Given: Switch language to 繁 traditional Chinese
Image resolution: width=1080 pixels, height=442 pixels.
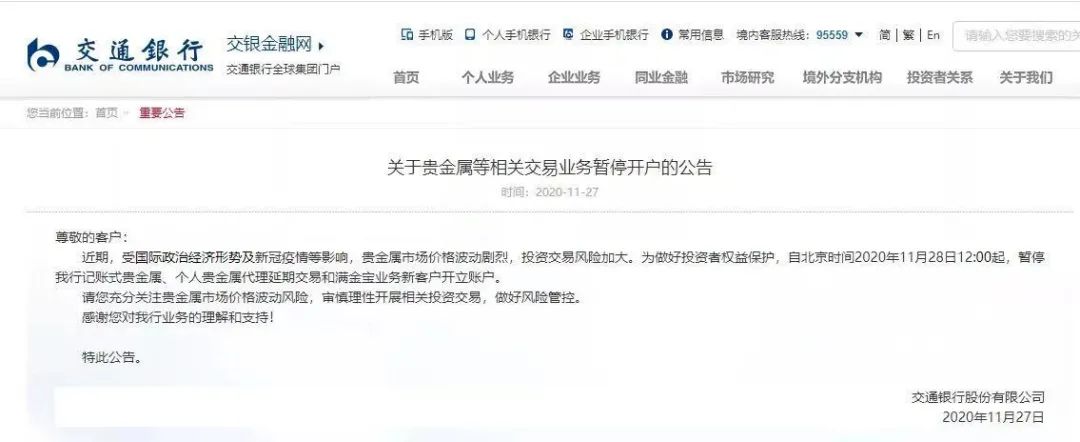Looking at the screenshot, I should (x=908, y=35).
